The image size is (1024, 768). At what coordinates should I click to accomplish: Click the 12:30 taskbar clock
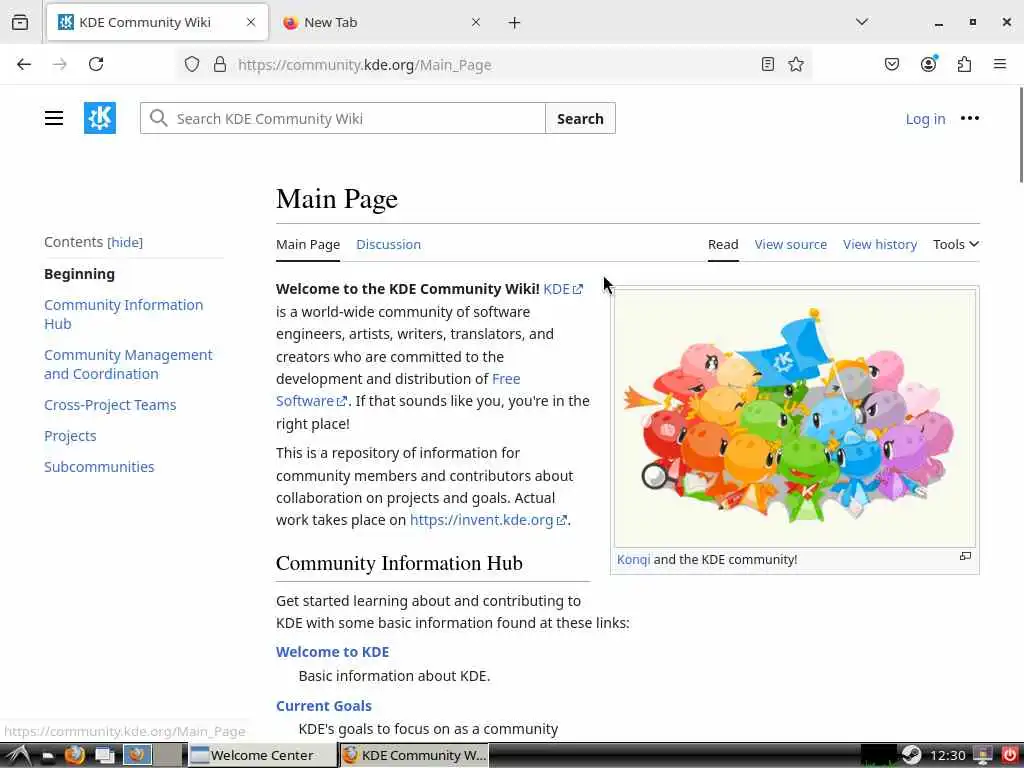pyautogui.click(x=947, y=756)
